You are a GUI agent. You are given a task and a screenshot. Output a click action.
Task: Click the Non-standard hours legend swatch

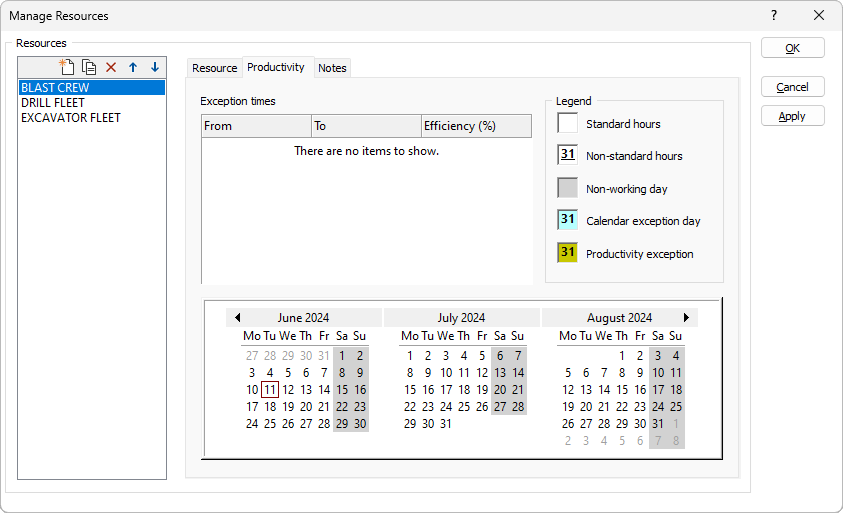[x=568, y=155]
